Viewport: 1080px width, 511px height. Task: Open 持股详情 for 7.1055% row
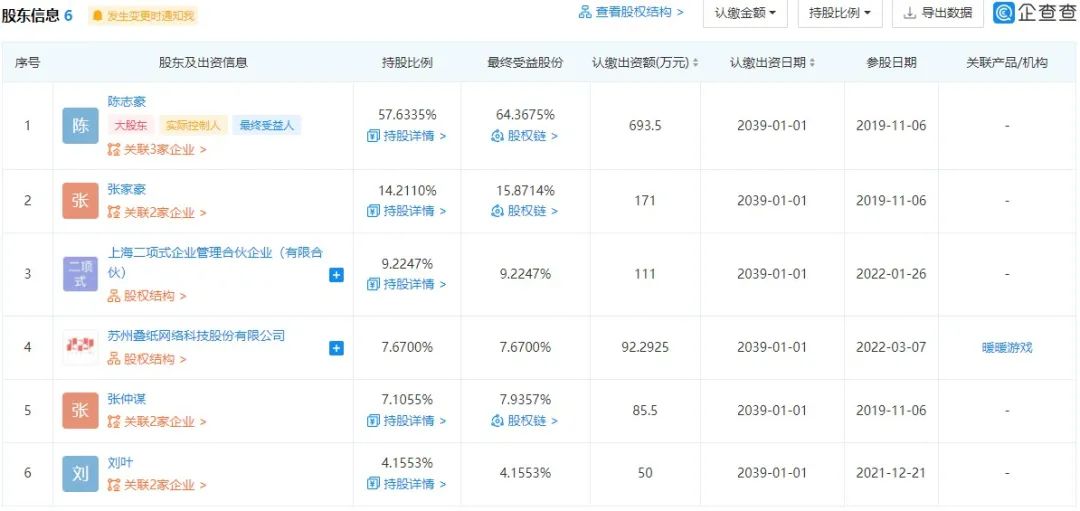[x=406, y=420]
